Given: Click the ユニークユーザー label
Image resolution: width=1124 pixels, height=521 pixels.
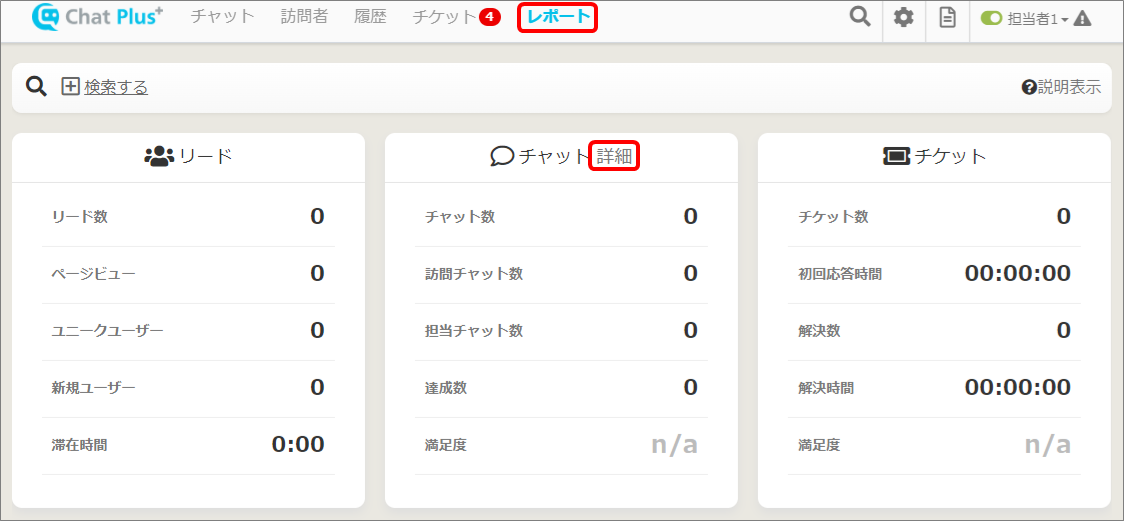Looking at the screenshot, I should click(x=108, y=330).
